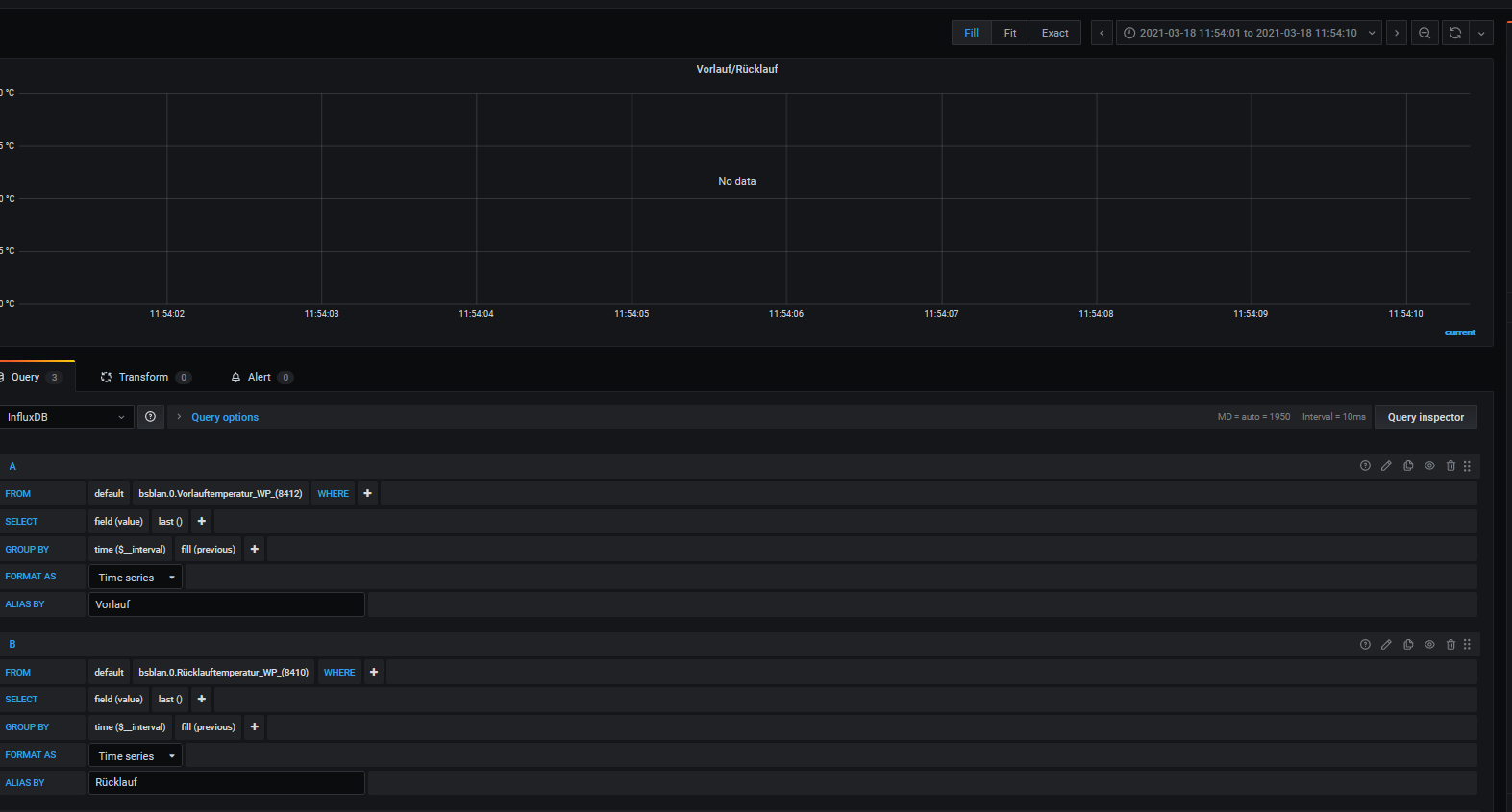
Task: Add GROUP BY clause in query A
Action: [x=254, y=550]
